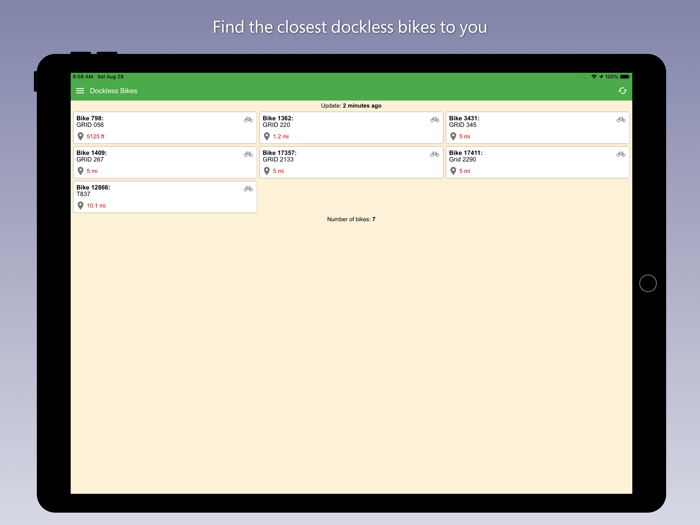Viewport: 700px width, 525px height.
Task: Click the location pin on Bike 12866 card
Action: 80,205
